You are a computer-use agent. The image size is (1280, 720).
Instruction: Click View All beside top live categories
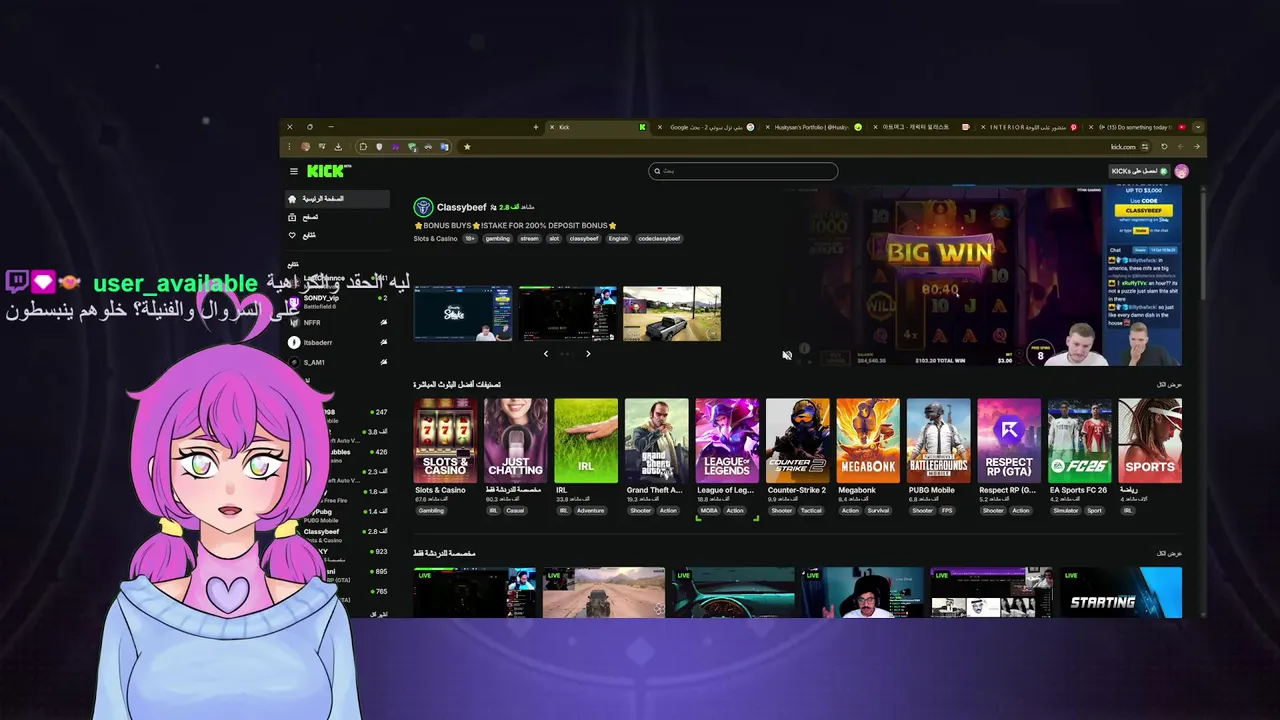pyautogui.click(x=1170, y=385)
